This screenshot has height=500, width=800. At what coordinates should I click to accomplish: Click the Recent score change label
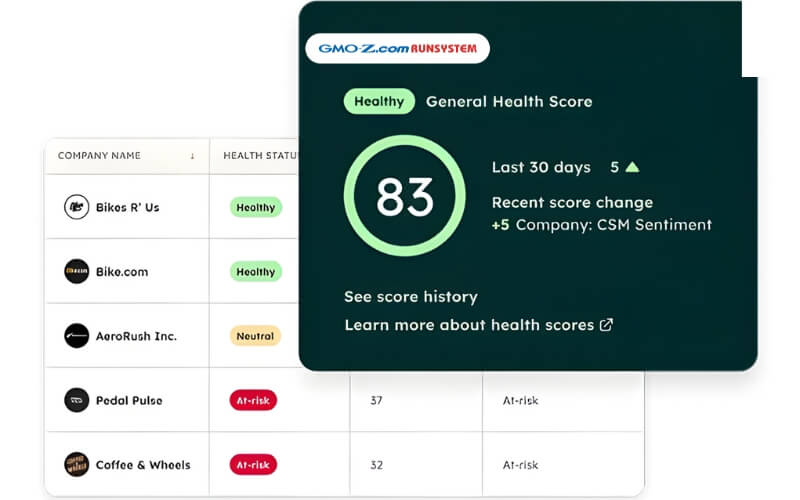tap(572, 203)
